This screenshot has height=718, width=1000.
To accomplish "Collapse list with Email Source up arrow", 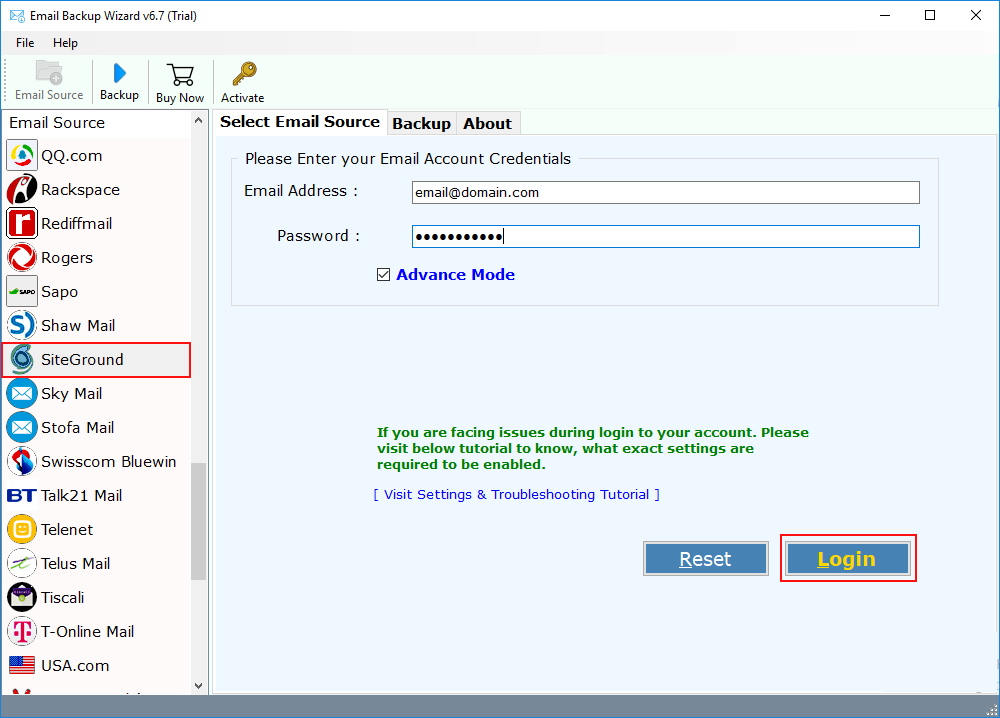I will tap(198, 121).
